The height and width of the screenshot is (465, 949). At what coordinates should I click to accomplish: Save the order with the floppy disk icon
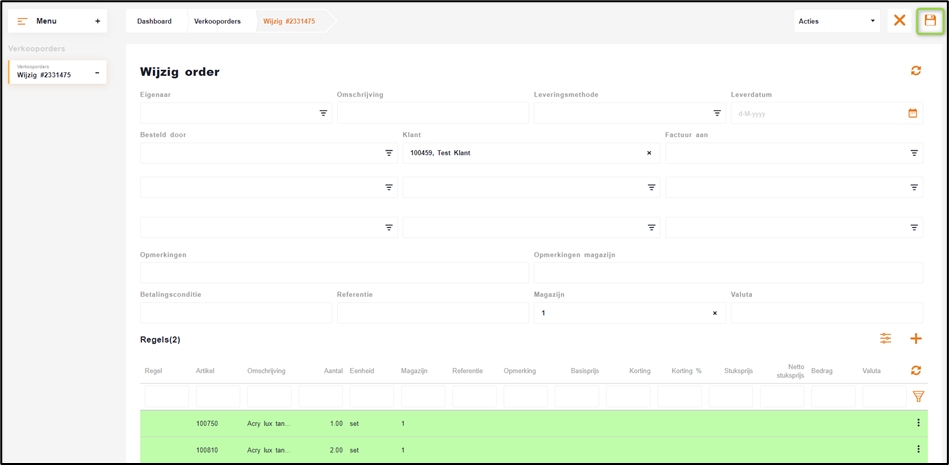930,21
